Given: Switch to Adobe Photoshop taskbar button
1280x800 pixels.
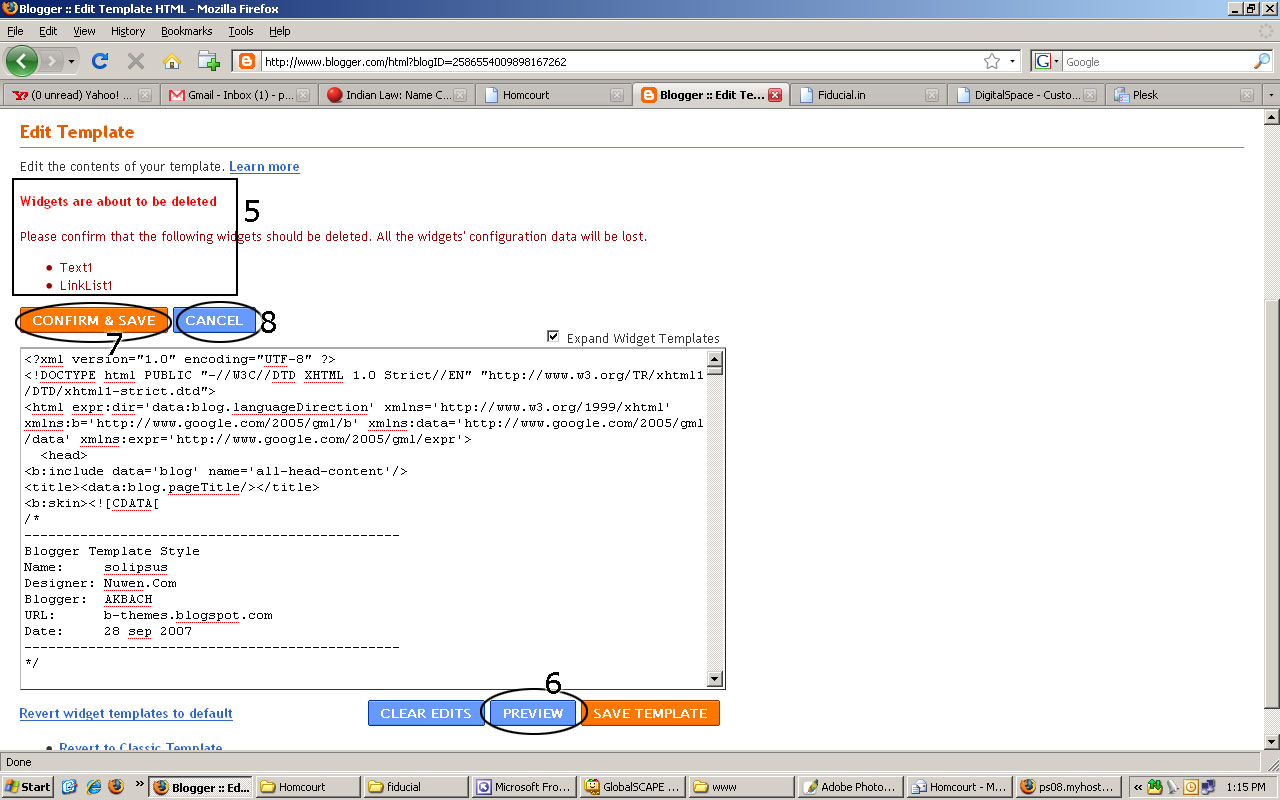Looking at the screenshot, I should click(x=848, y=786).
